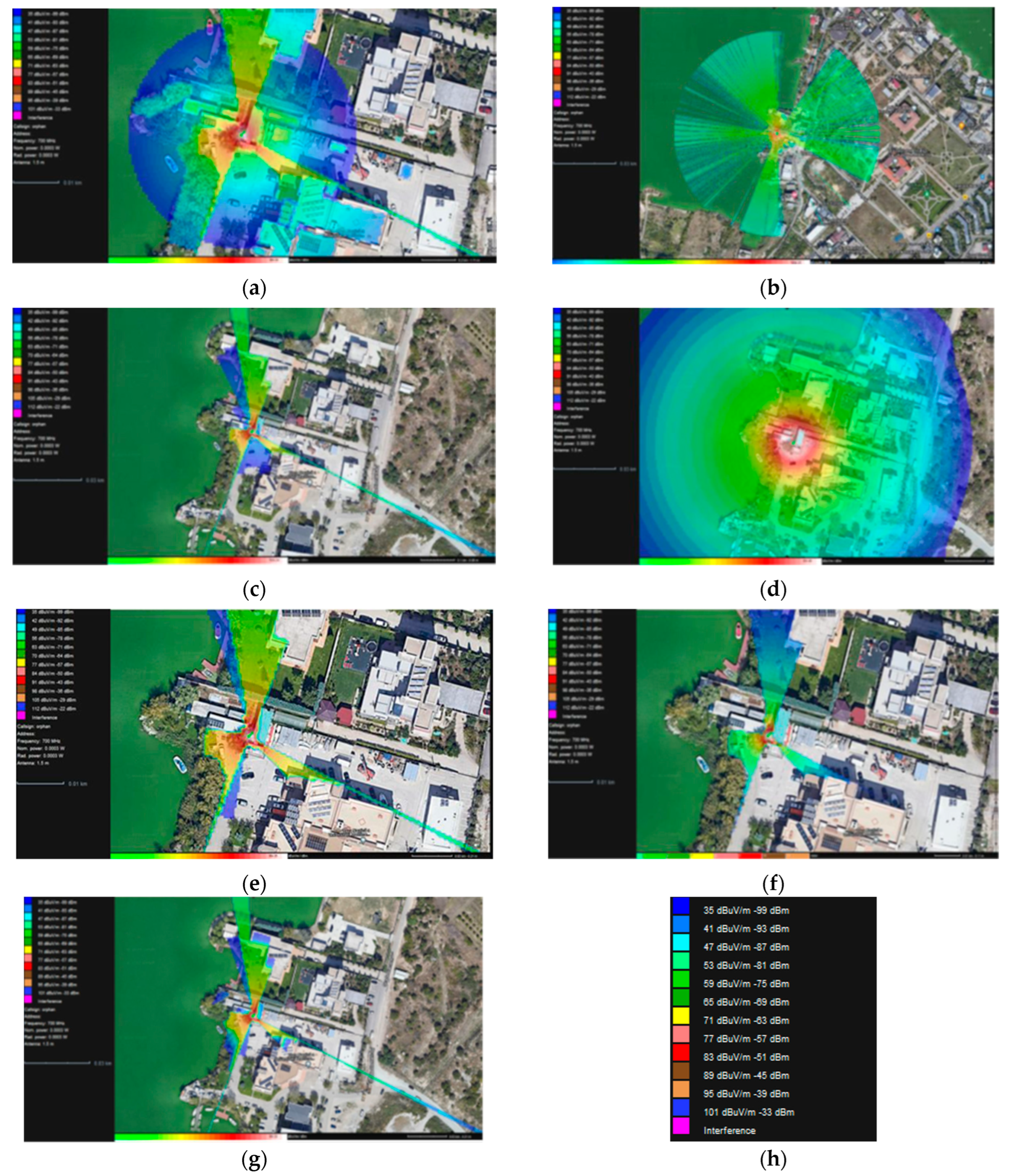
Task: Select the magenta Interference swatch in legend panel (h)
Action: point(680,1125)
